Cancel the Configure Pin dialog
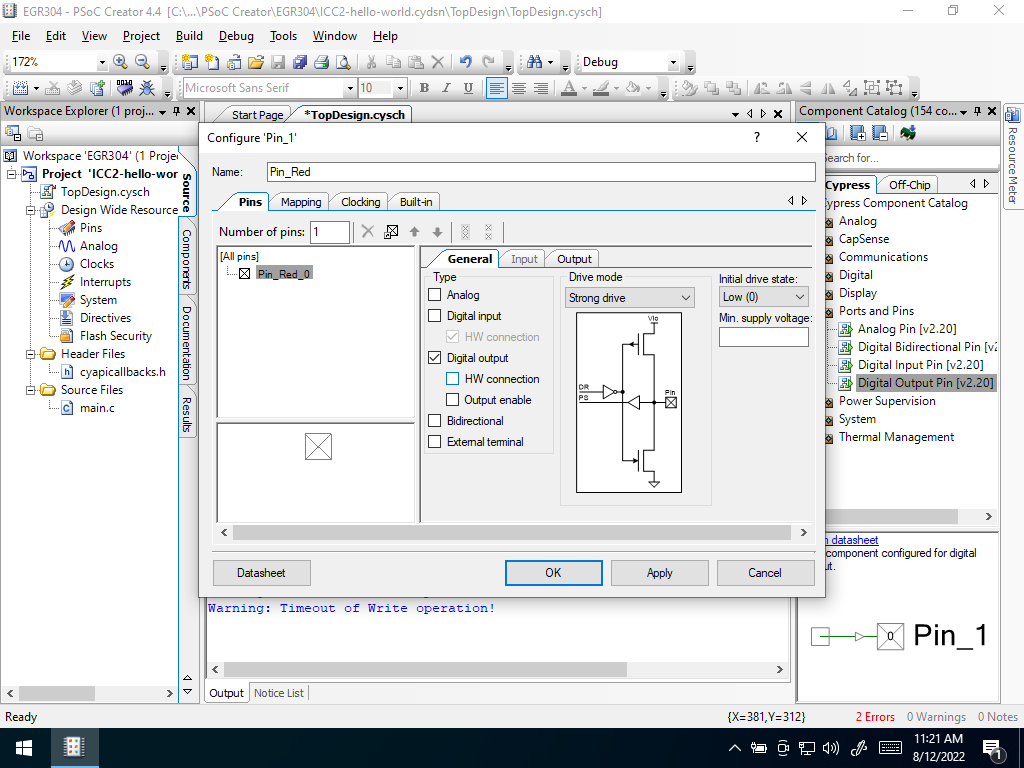The height and width of the screenshot is (768, 1024). click(x=765, y=573)
